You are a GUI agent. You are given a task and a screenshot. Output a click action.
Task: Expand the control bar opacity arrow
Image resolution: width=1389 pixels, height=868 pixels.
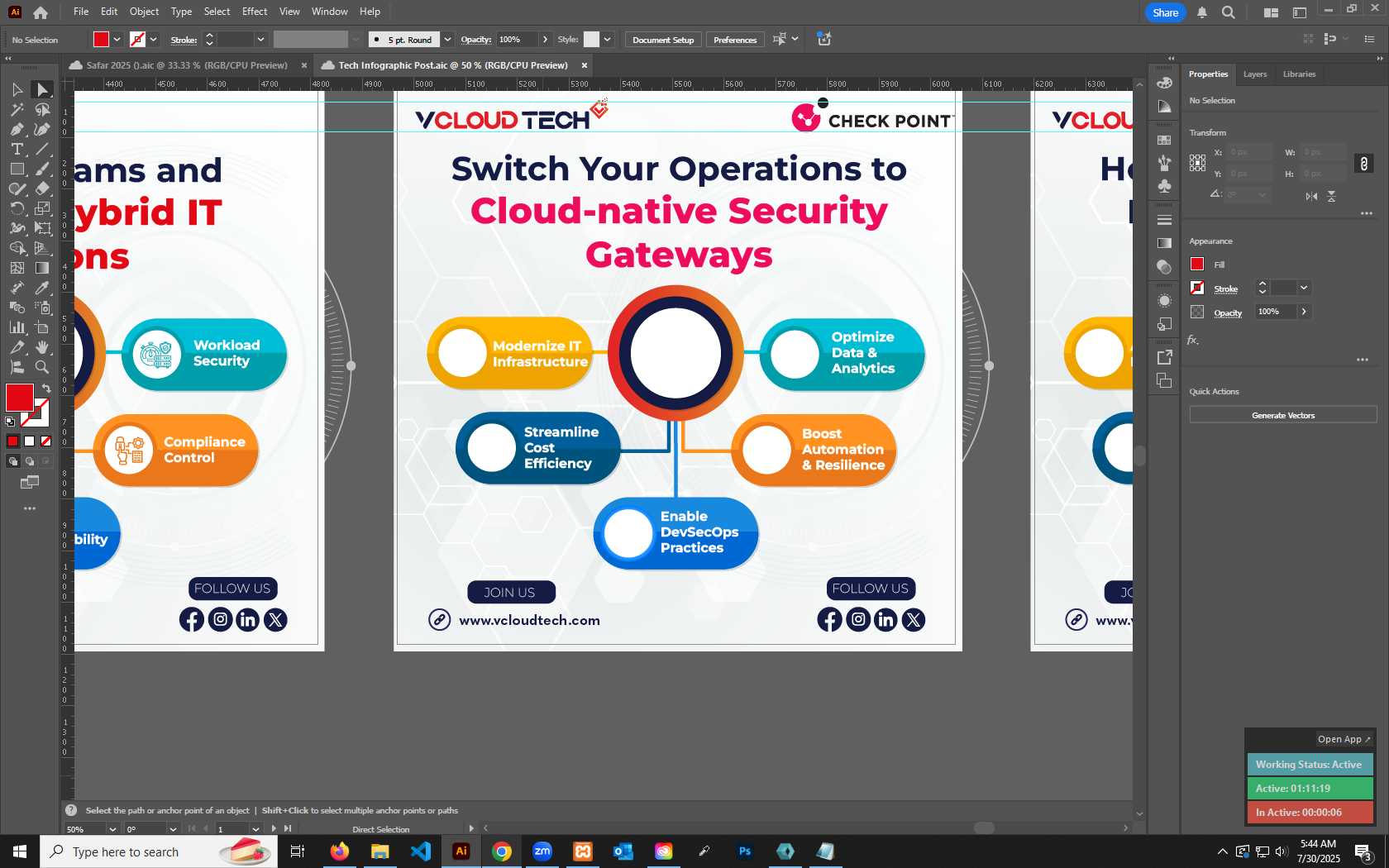coord(545,39)
